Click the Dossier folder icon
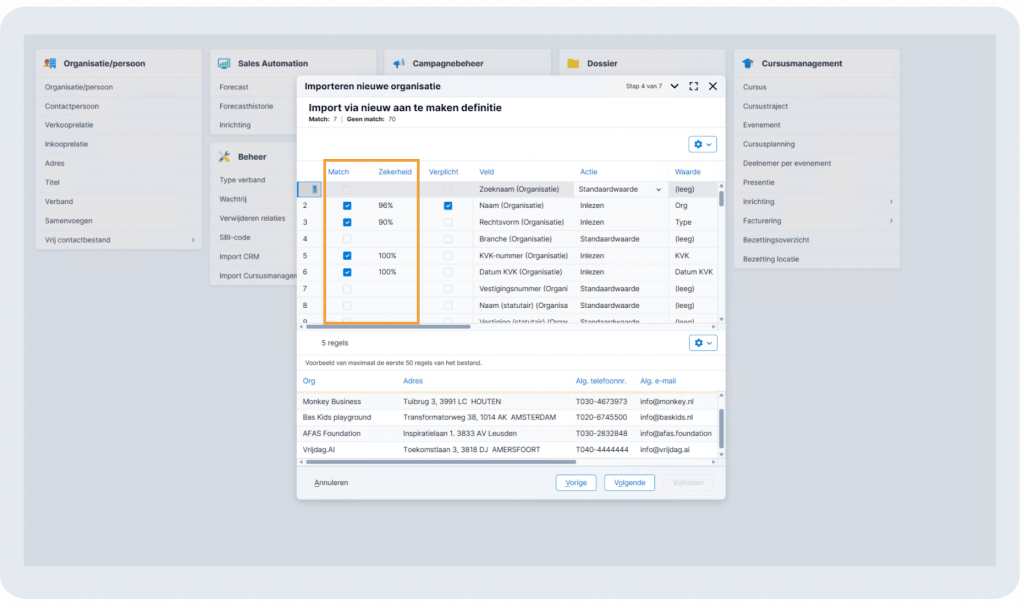 tap(573, 63)
